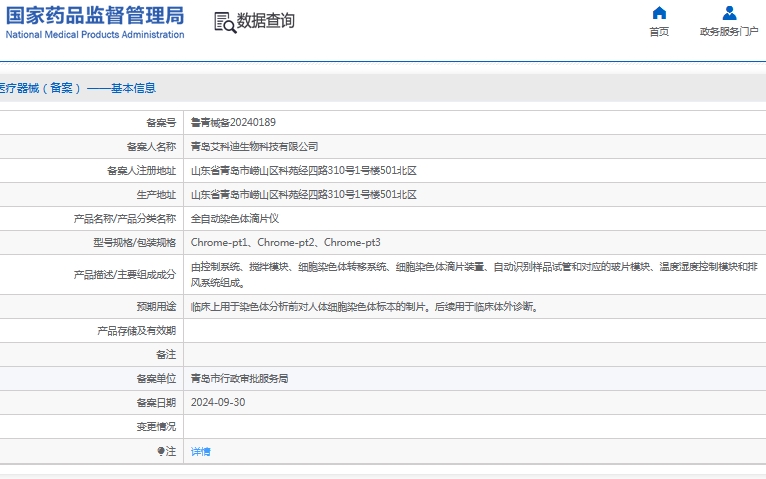Screen dimensions: 766x479
Task: Click the 备案人名称 field label
Action: [151, 146]
